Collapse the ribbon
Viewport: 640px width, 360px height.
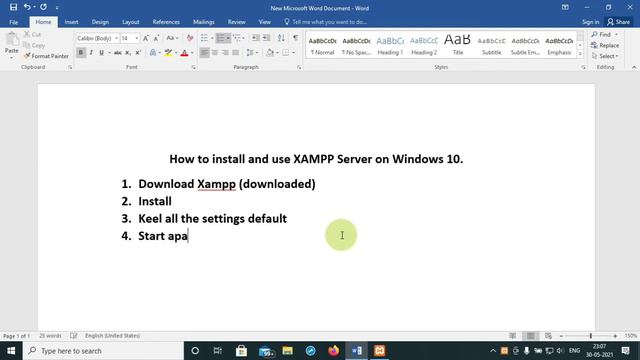[634, 67]
